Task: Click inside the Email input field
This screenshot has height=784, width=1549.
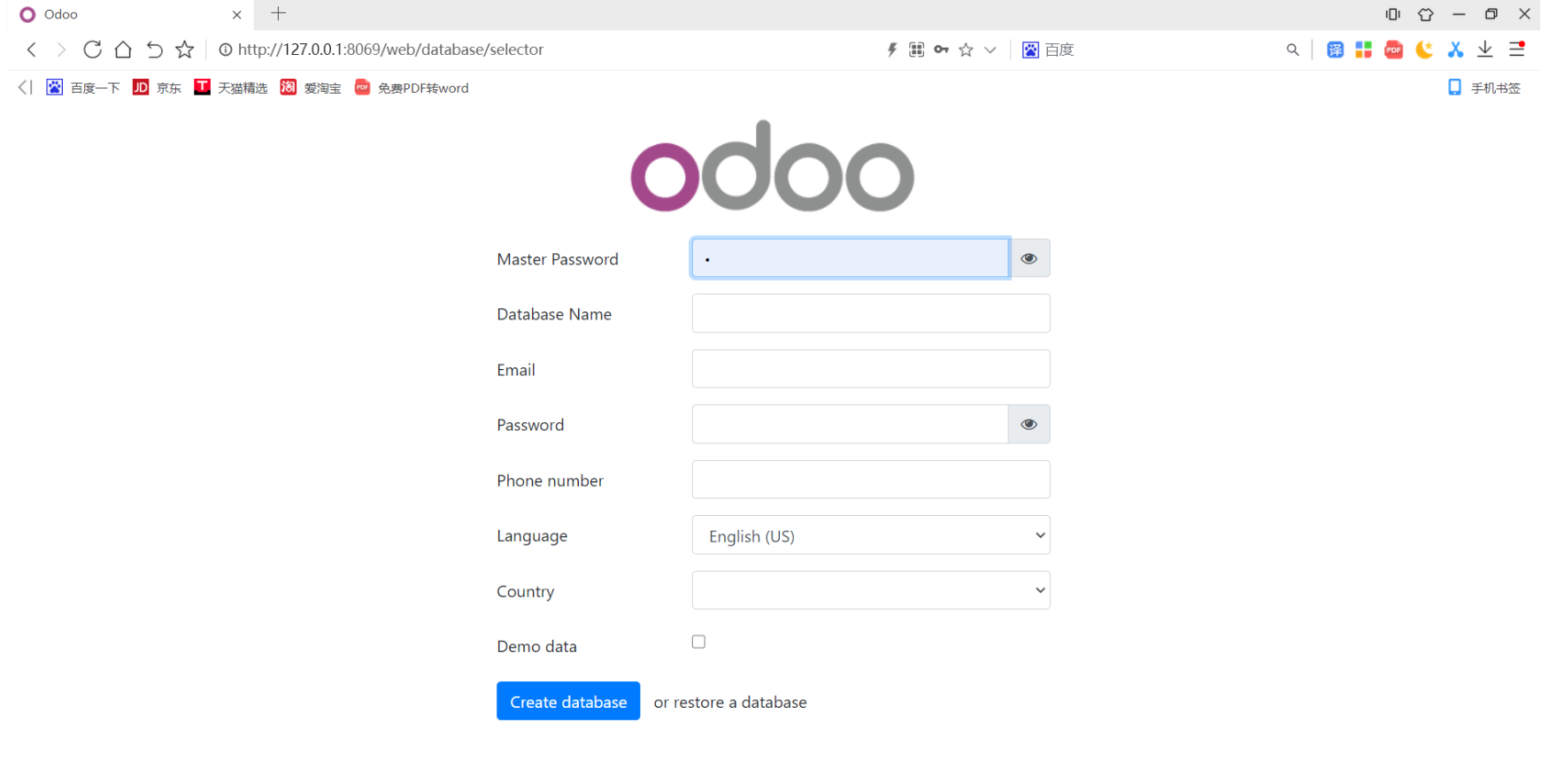Action: coord(870,368)
